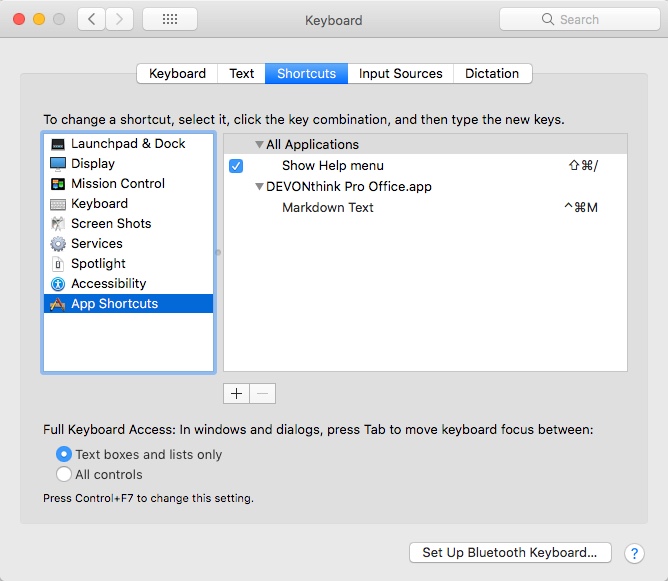Image resolution: width=668 pixels, height=581 pixels.
Task: Select the Spotlight icon in sidebar
Action: click(58, 264)
